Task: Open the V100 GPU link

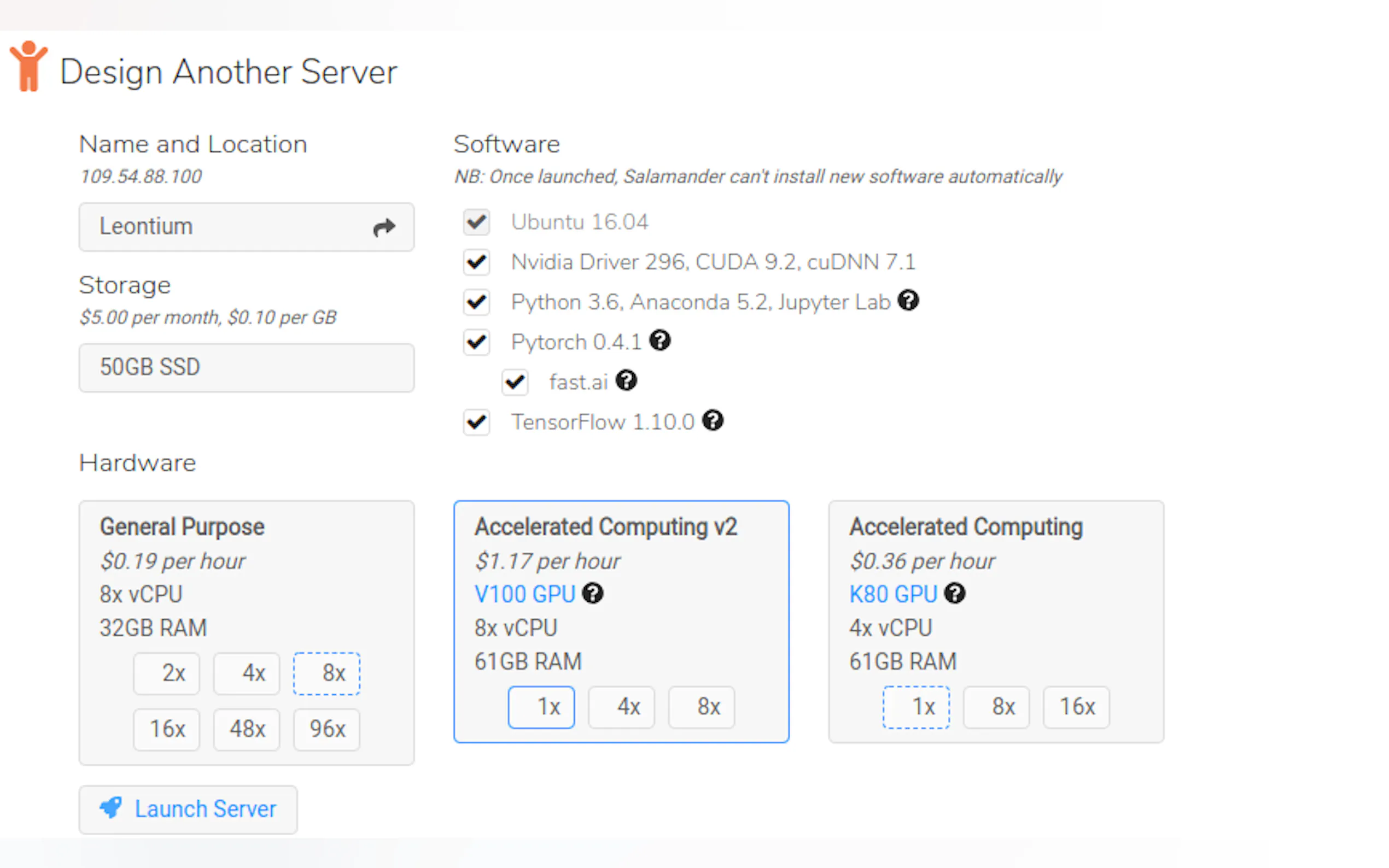Action: [x=524, y=594]
